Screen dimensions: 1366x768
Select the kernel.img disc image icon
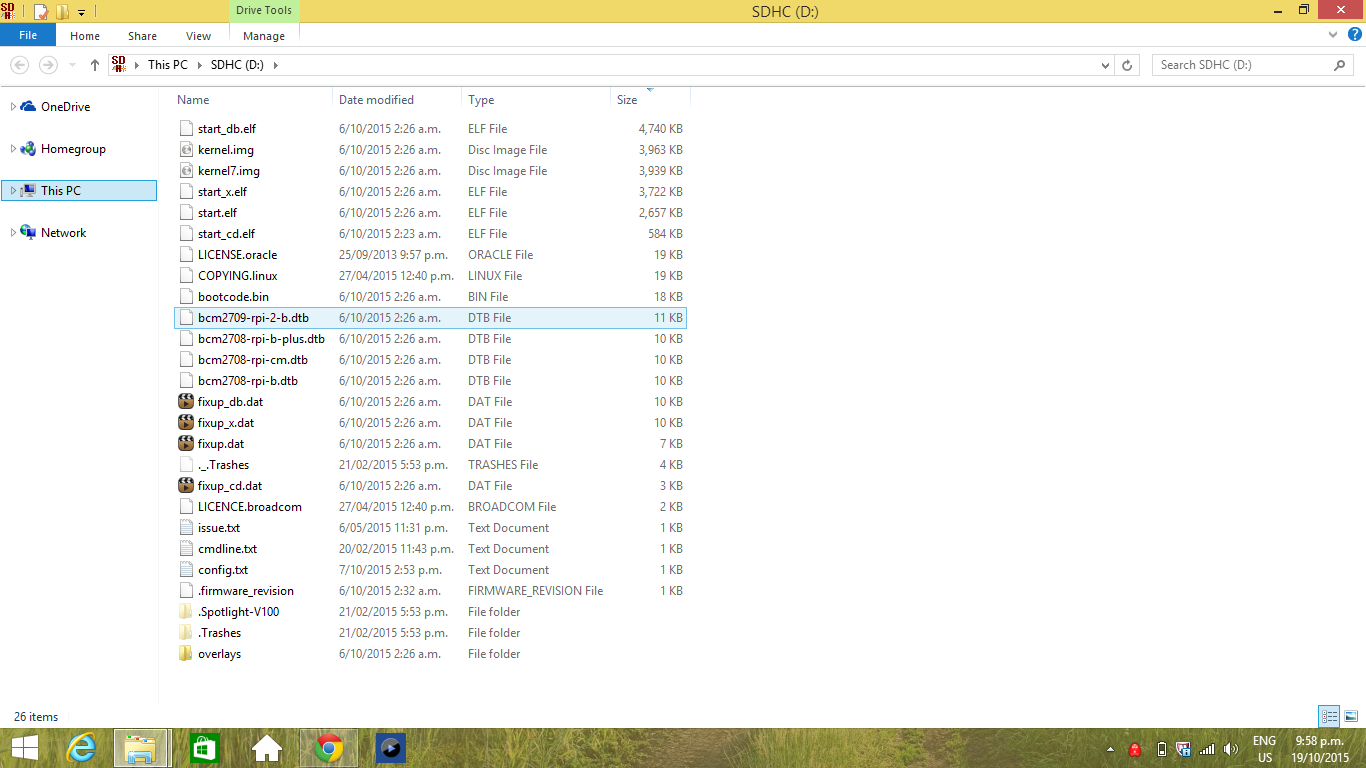pyautogui.click(x=185, y=150)
